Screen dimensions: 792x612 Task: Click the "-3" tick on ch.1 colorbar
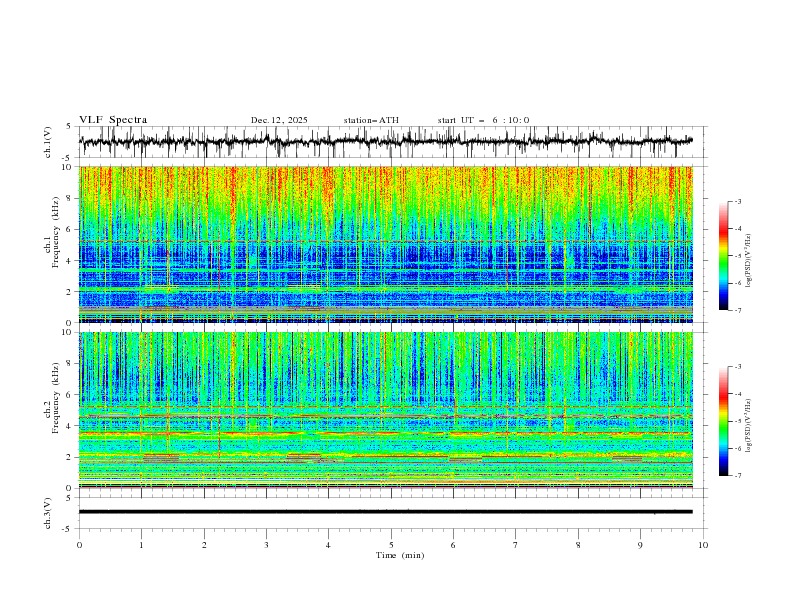pos(737,201)
